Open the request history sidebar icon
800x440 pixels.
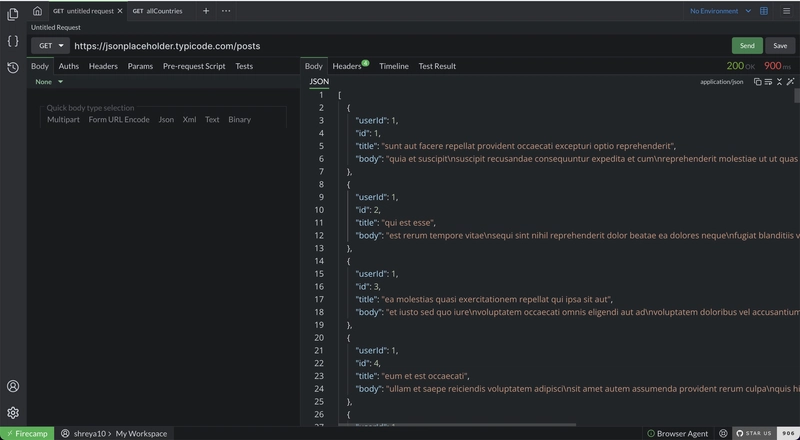[13, 67]
